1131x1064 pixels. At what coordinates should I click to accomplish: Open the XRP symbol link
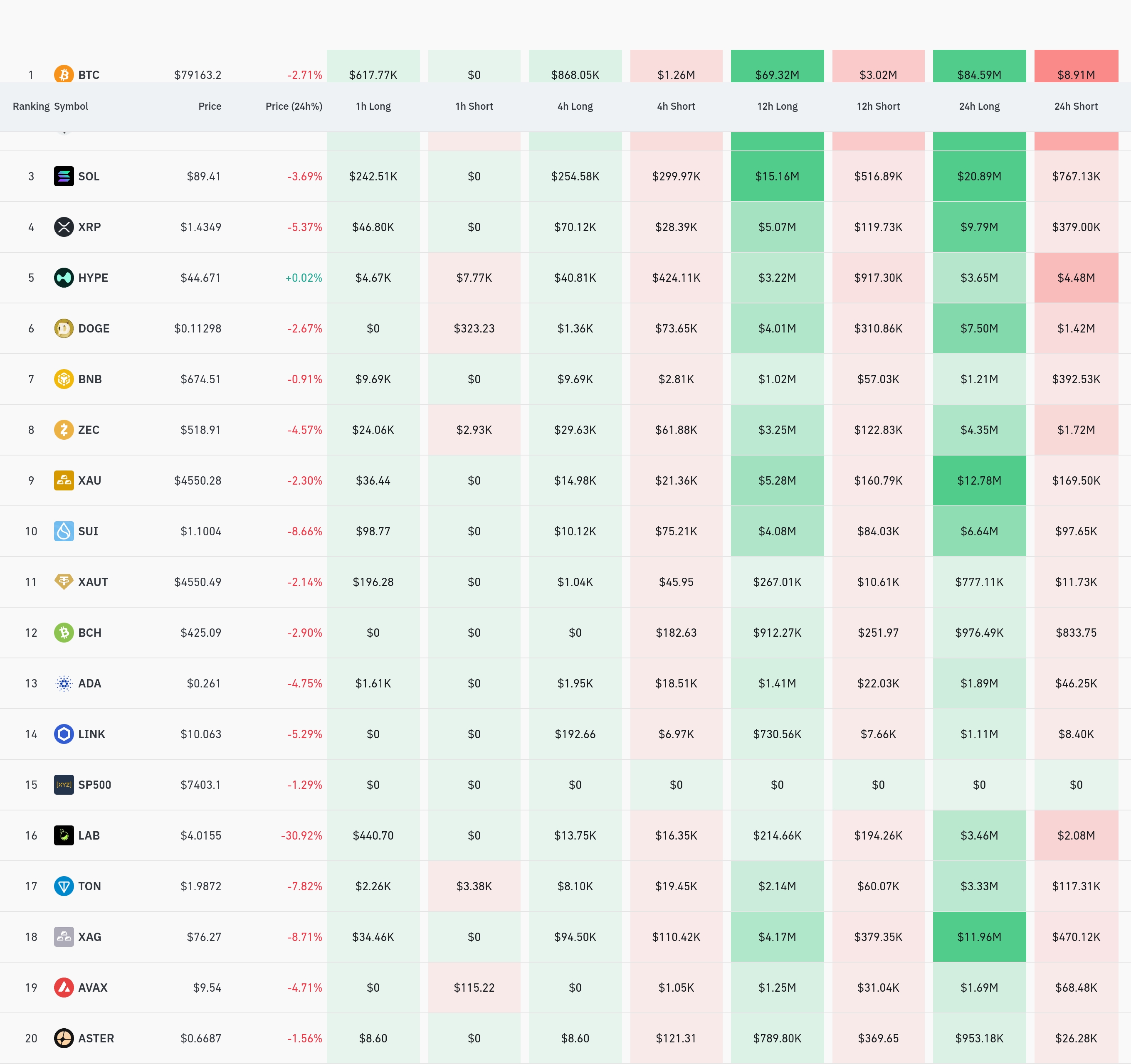tap(89, 227)
